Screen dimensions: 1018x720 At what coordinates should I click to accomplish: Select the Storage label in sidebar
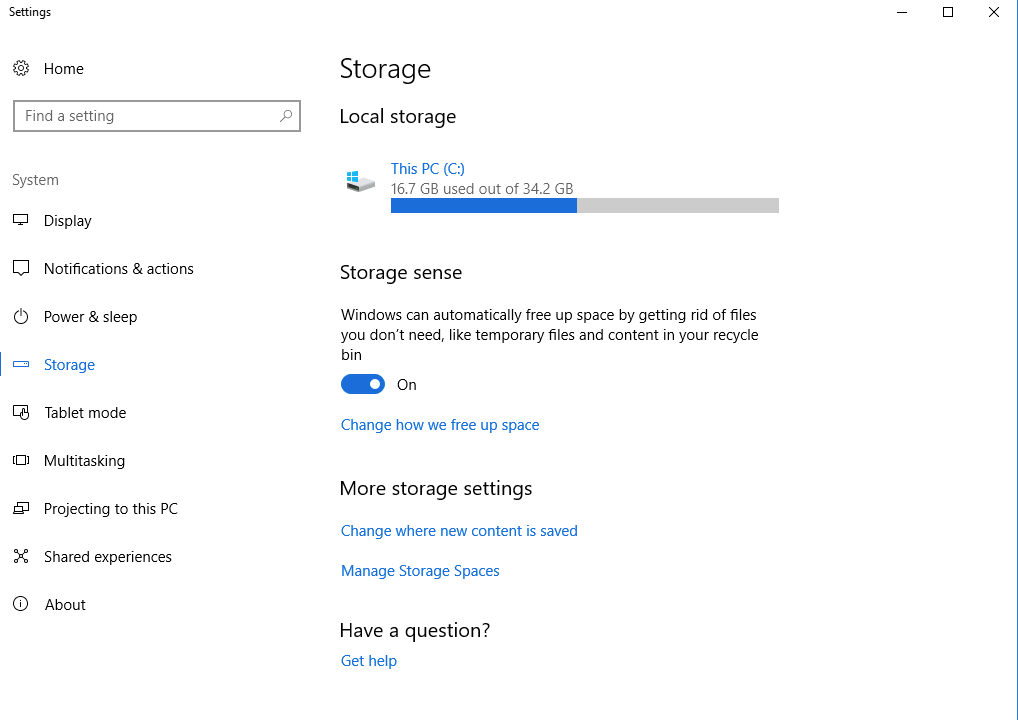pos(69,365)
